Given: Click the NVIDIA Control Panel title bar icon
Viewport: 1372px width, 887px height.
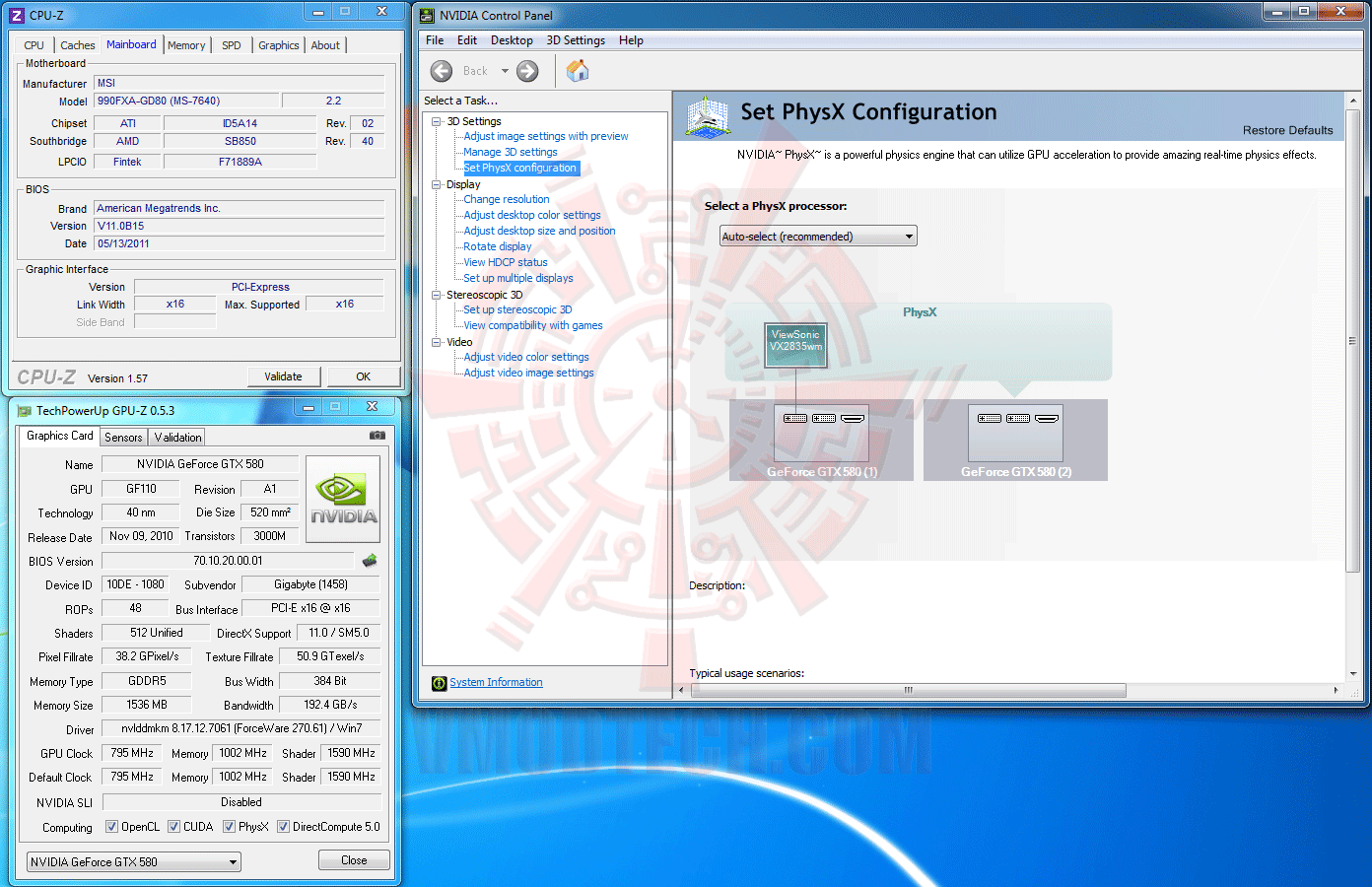Looking at the screenshot, I should tap(427, 16).
